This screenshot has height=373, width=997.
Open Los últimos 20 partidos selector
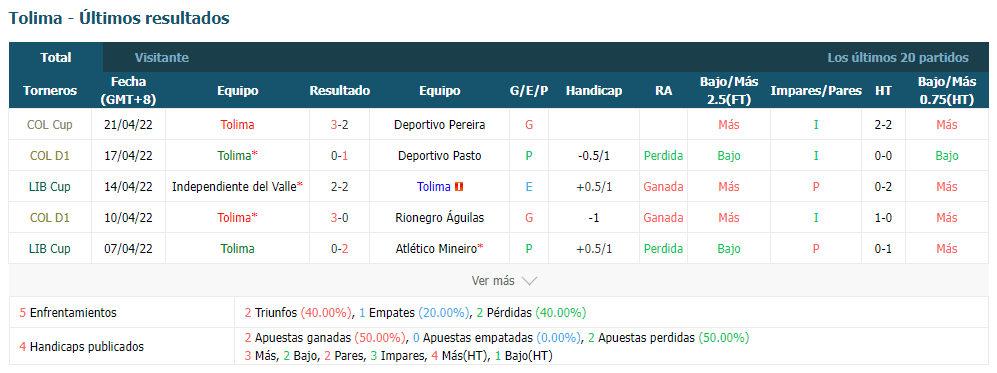tap(898, 58)
